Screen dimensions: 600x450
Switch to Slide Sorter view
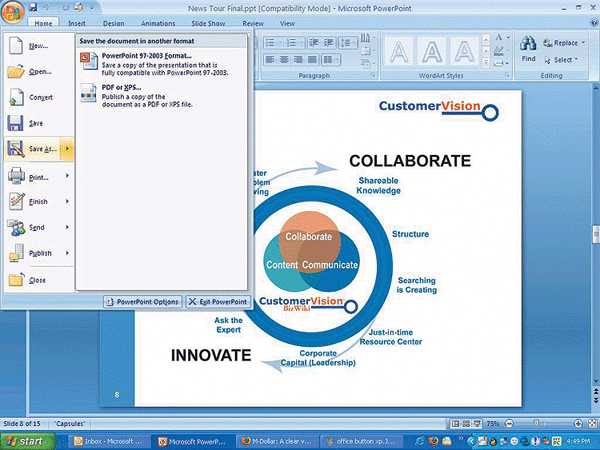click(466, 423)
